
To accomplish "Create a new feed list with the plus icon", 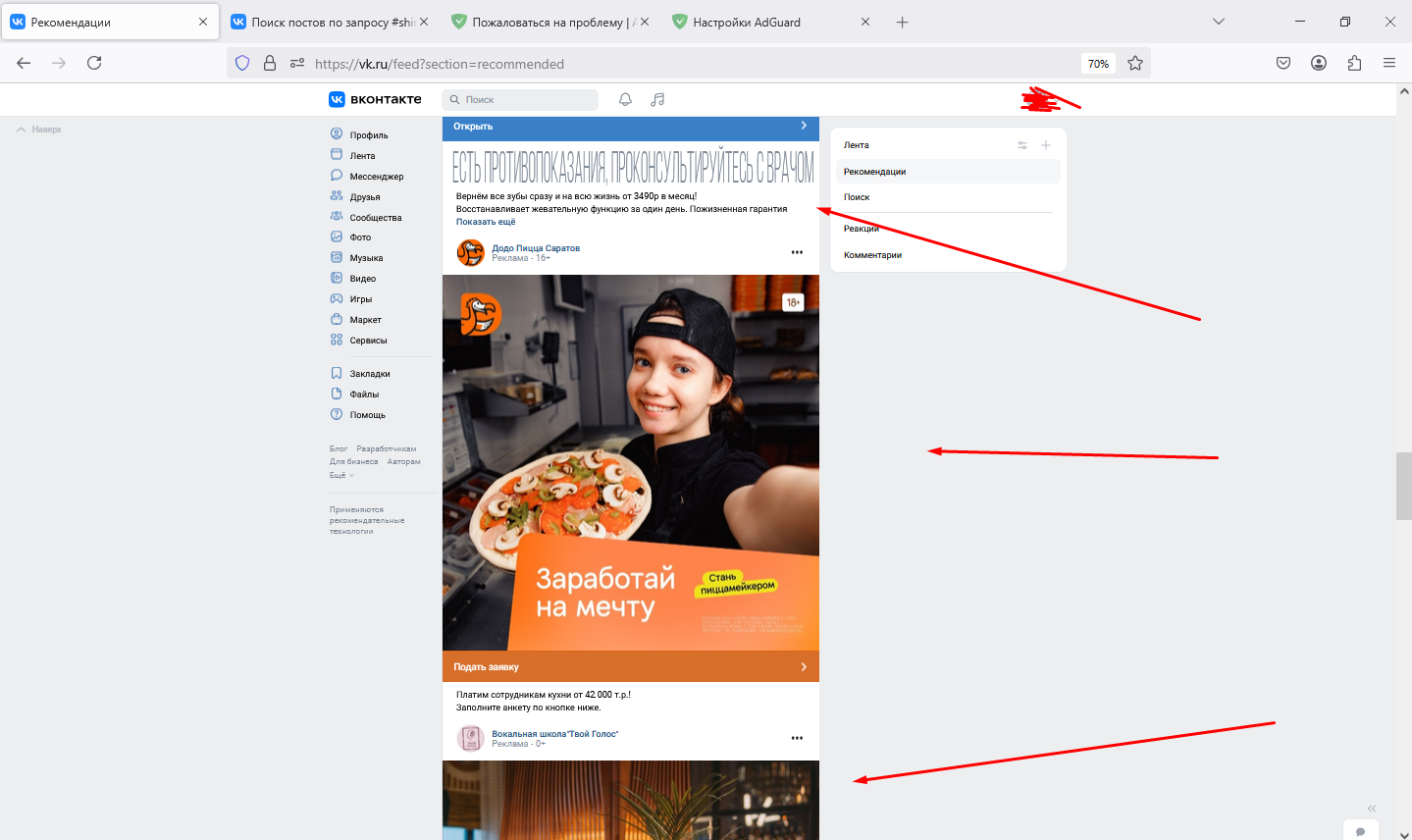I will click(1045, 144).
